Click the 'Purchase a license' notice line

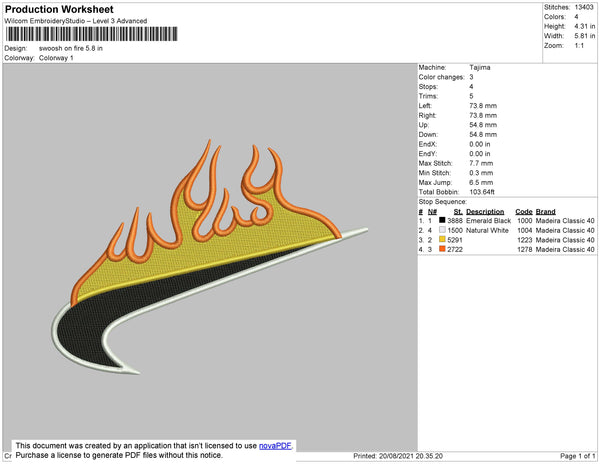point(119,455)
